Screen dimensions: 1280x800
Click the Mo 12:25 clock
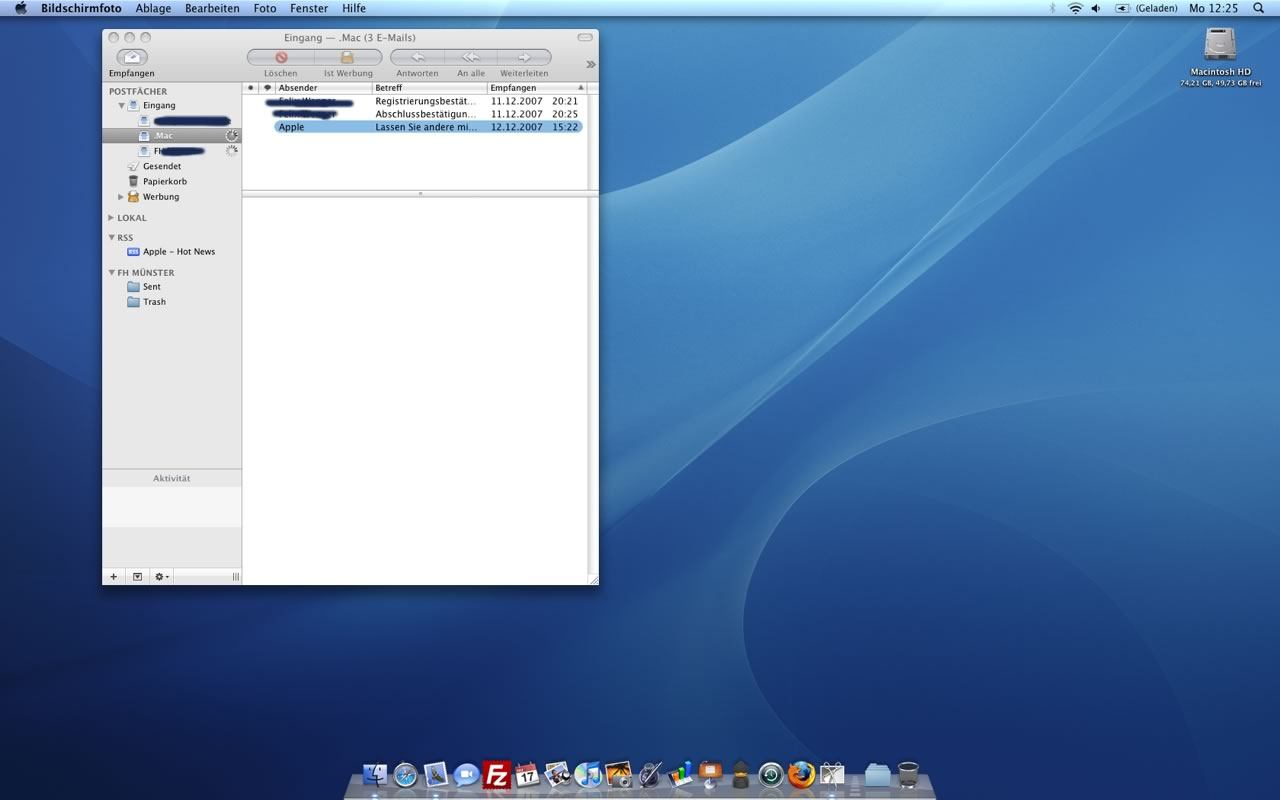click(x=1213, y=8)
